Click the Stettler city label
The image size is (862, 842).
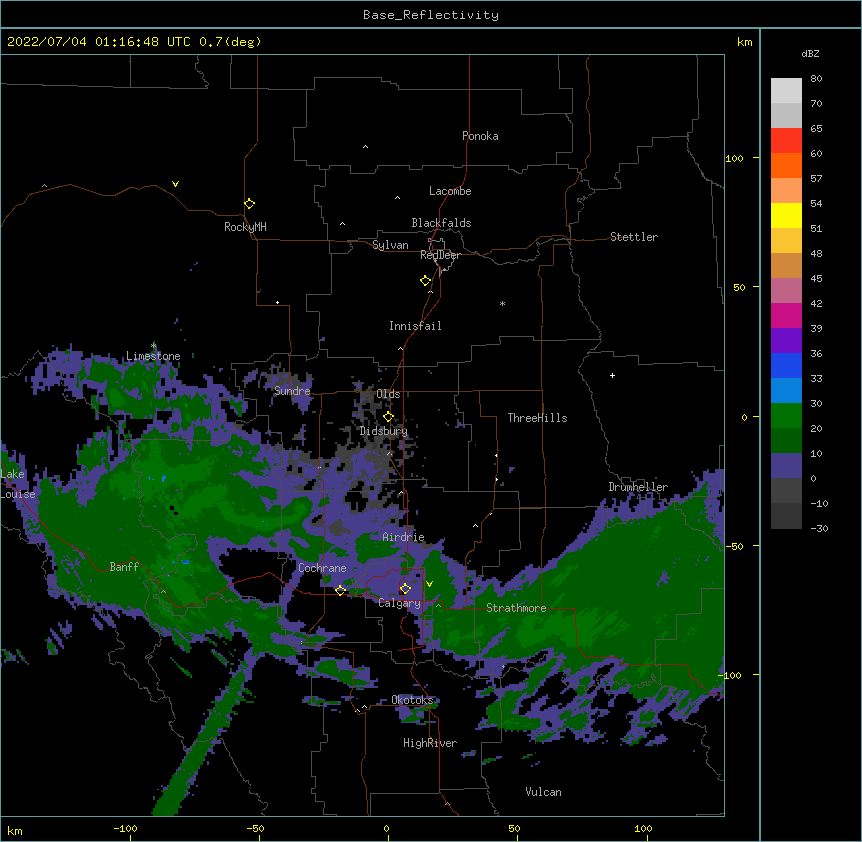(x=634, y=237)
